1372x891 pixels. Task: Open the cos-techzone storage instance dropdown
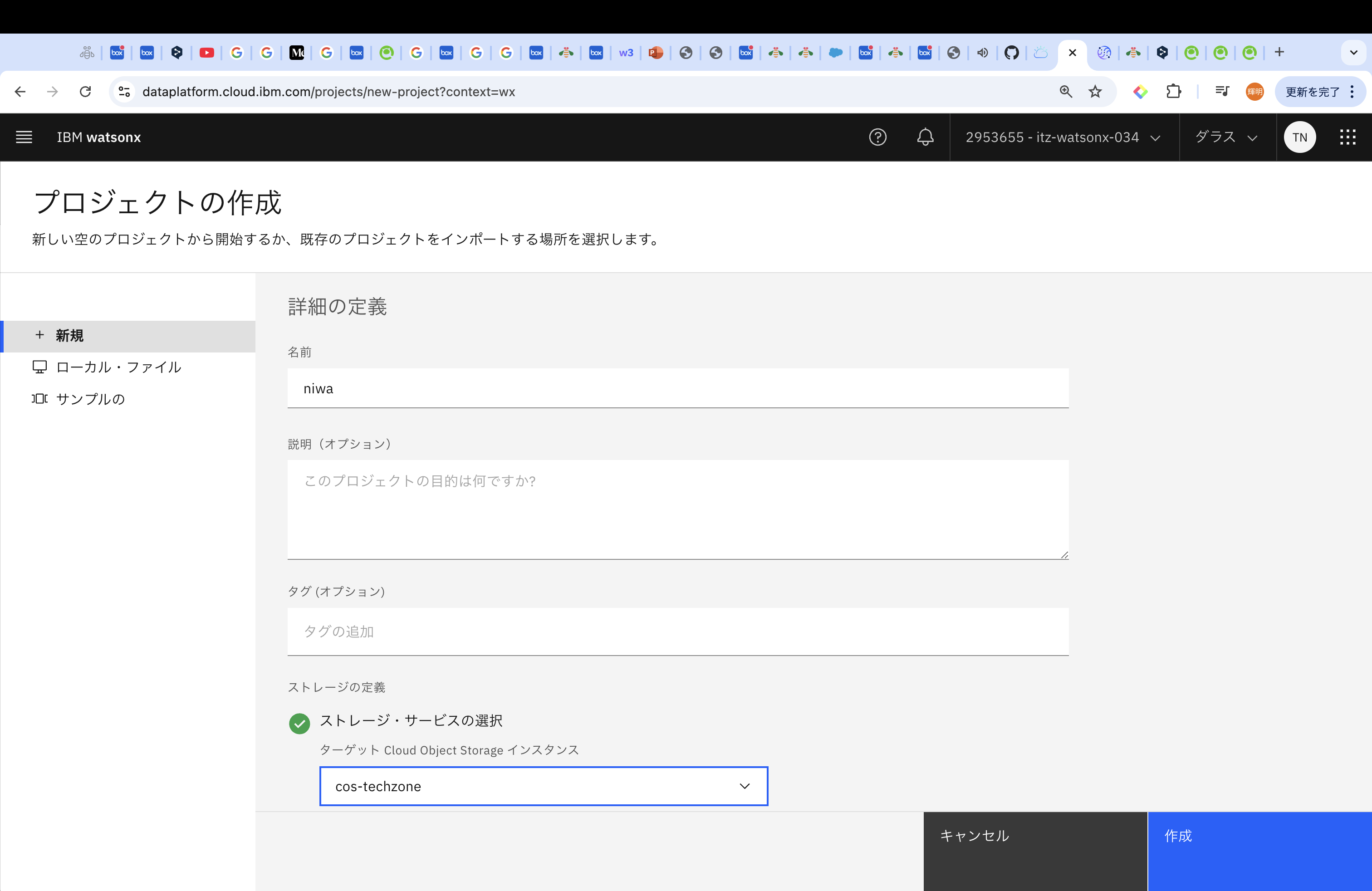543,786
